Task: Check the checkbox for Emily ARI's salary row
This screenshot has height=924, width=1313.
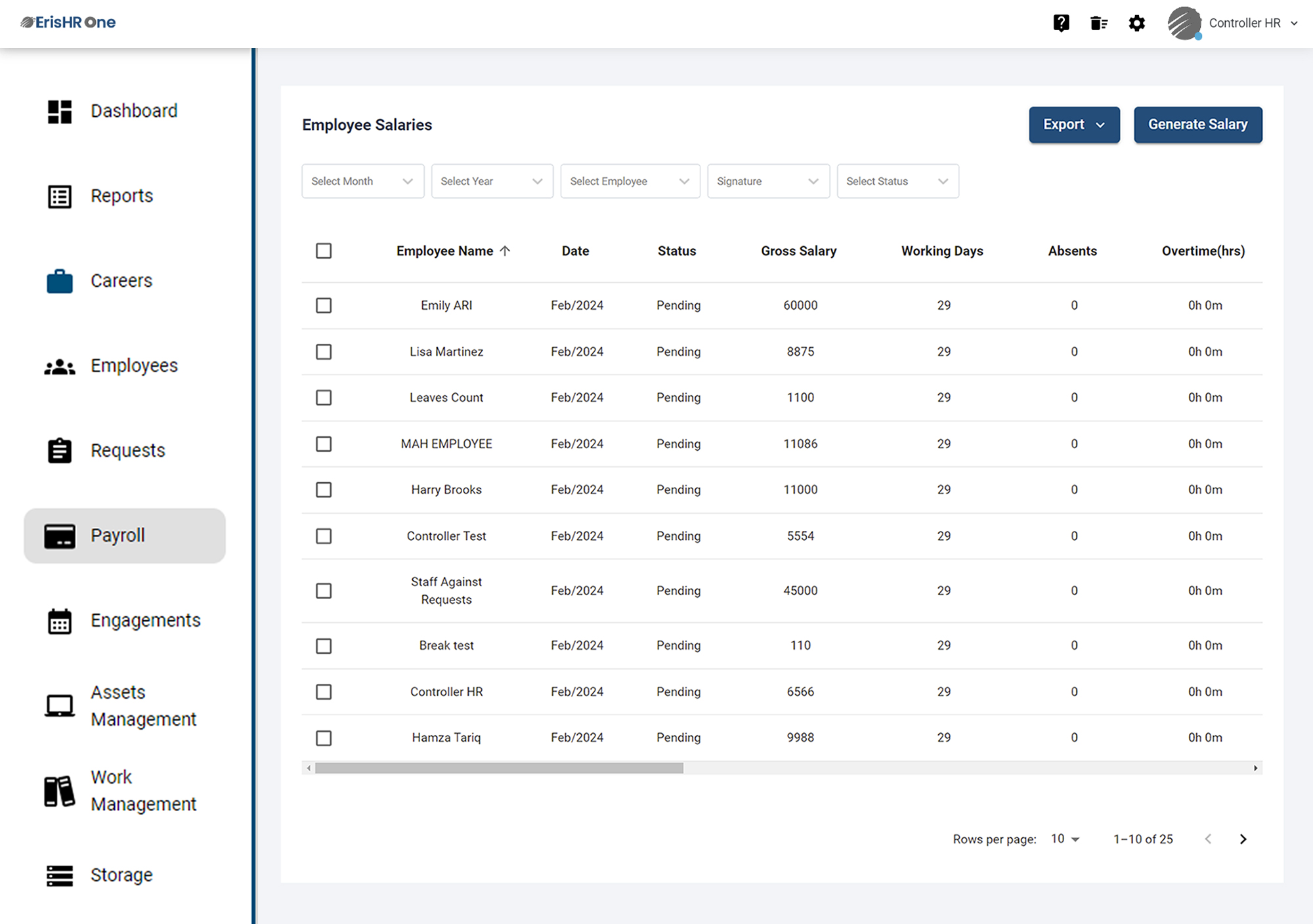Action: click(324, 305)
